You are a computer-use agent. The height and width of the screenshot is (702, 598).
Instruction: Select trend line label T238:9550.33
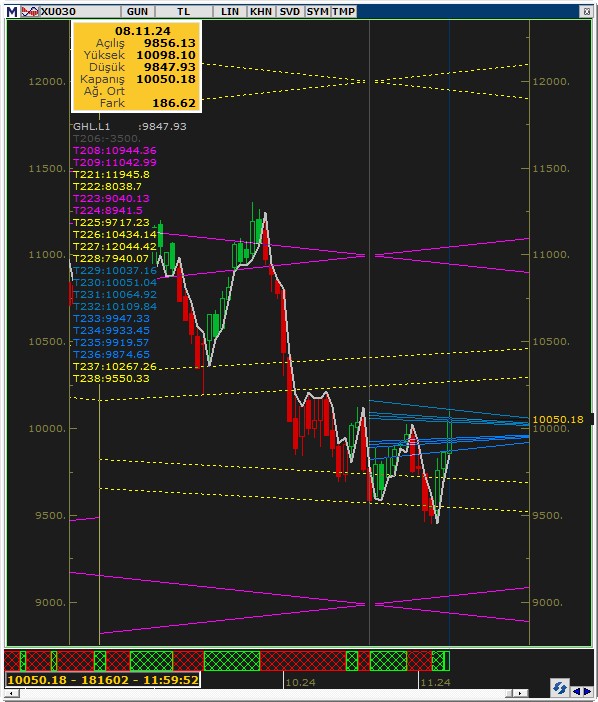point(111,379)
